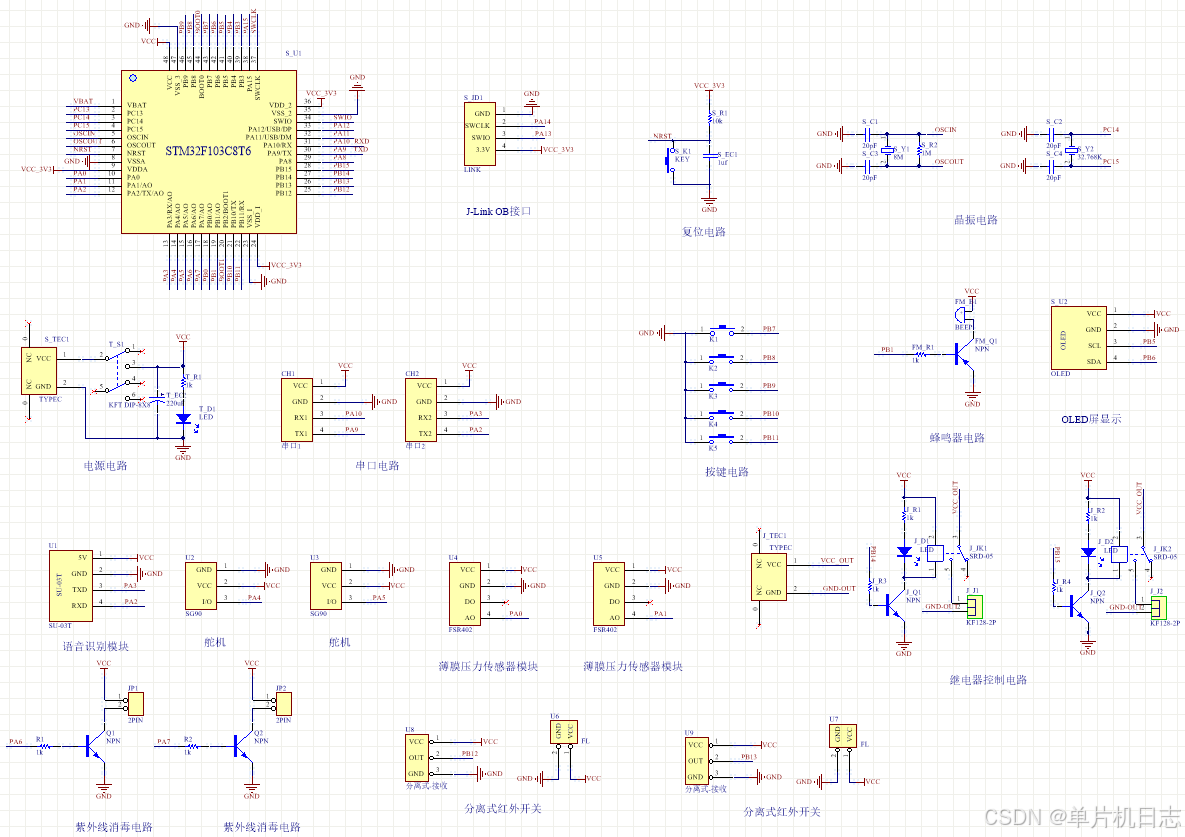The width and height of the screenshot is (1185, 837).
Task: Select the U3 SG90 servo connector
Action: pyautogui.click(x=325, y=585)
